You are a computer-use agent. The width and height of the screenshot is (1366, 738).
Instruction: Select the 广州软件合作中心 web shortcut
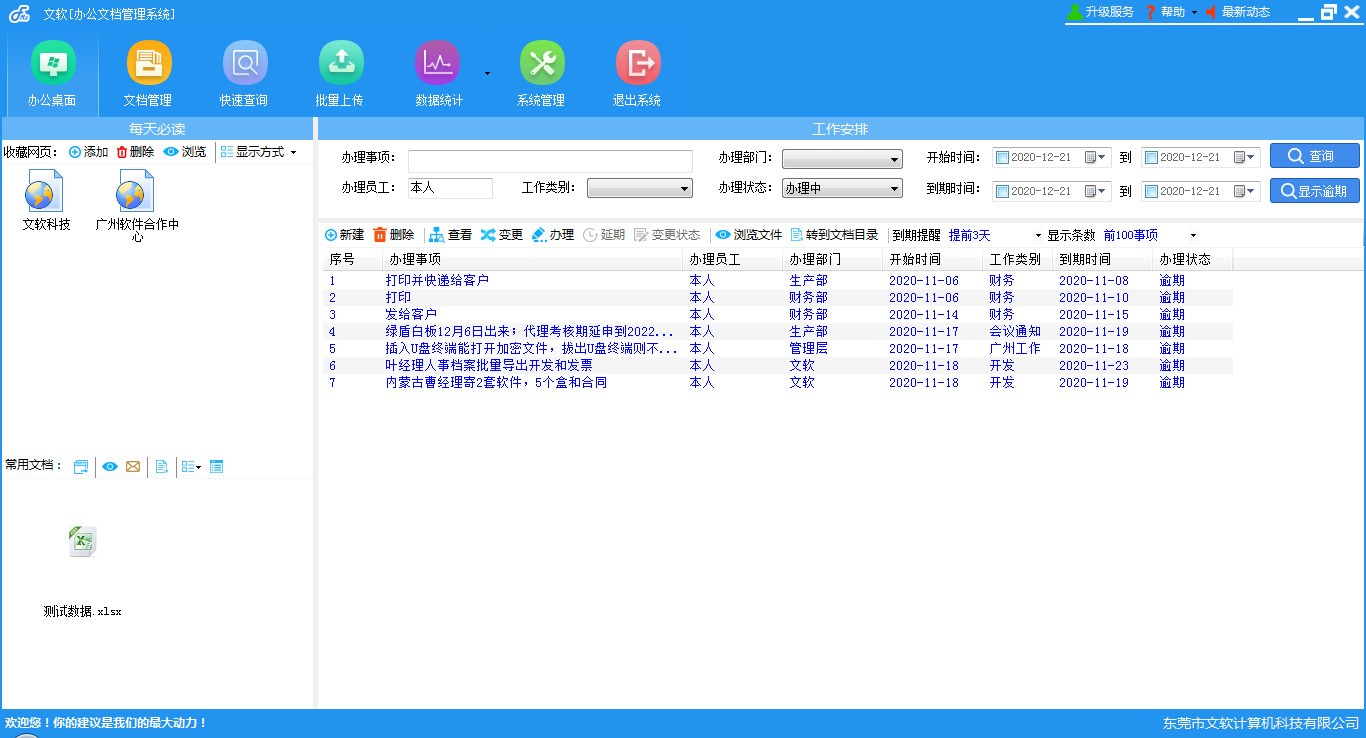pos(137,206)
